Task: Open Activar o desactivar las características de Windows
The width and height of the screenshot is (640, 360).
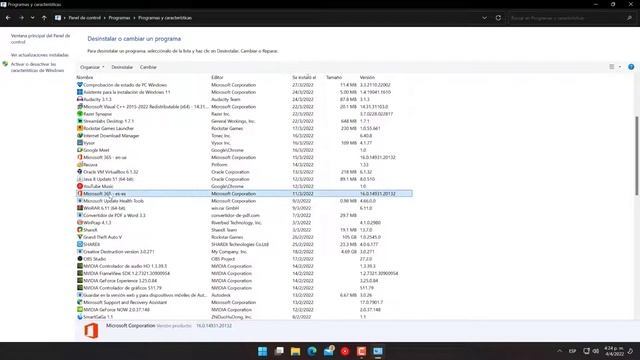Action: (x=37, y=67)
